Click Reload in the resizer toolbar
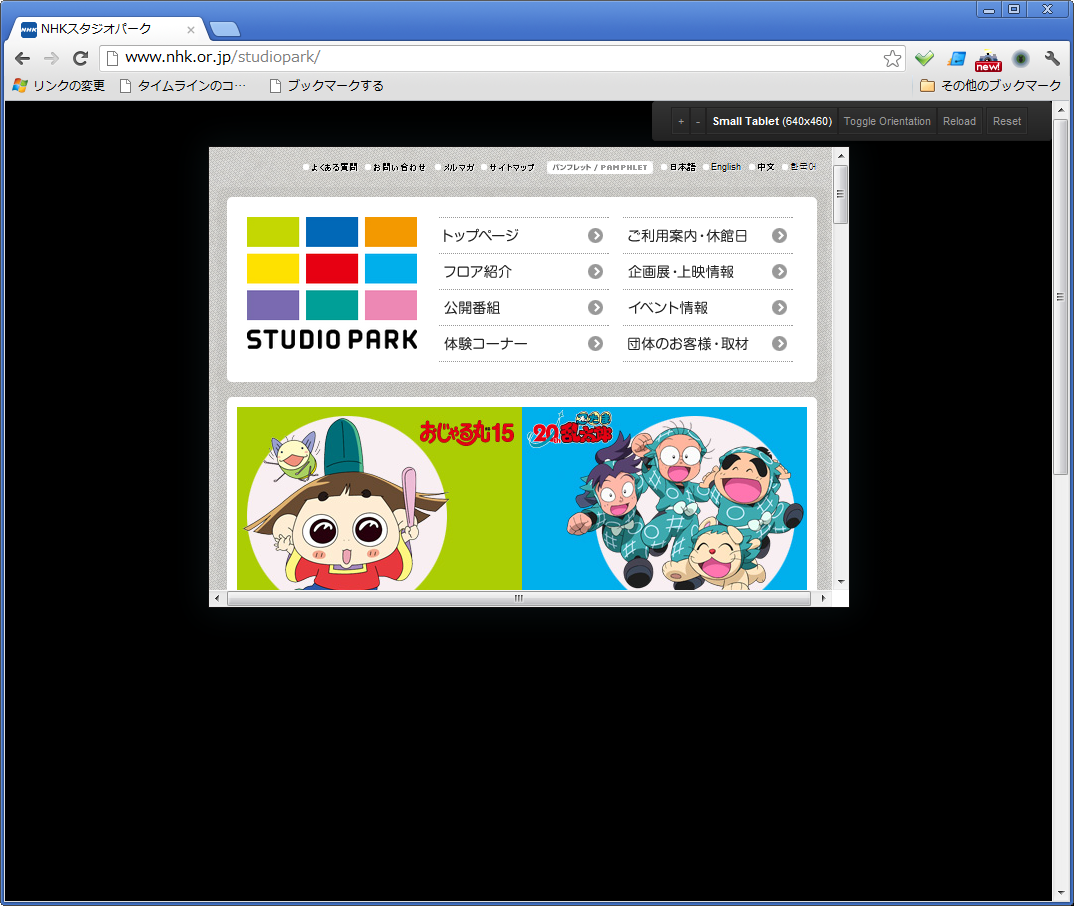Screen dimensions: 1074x906 [959, 121]
